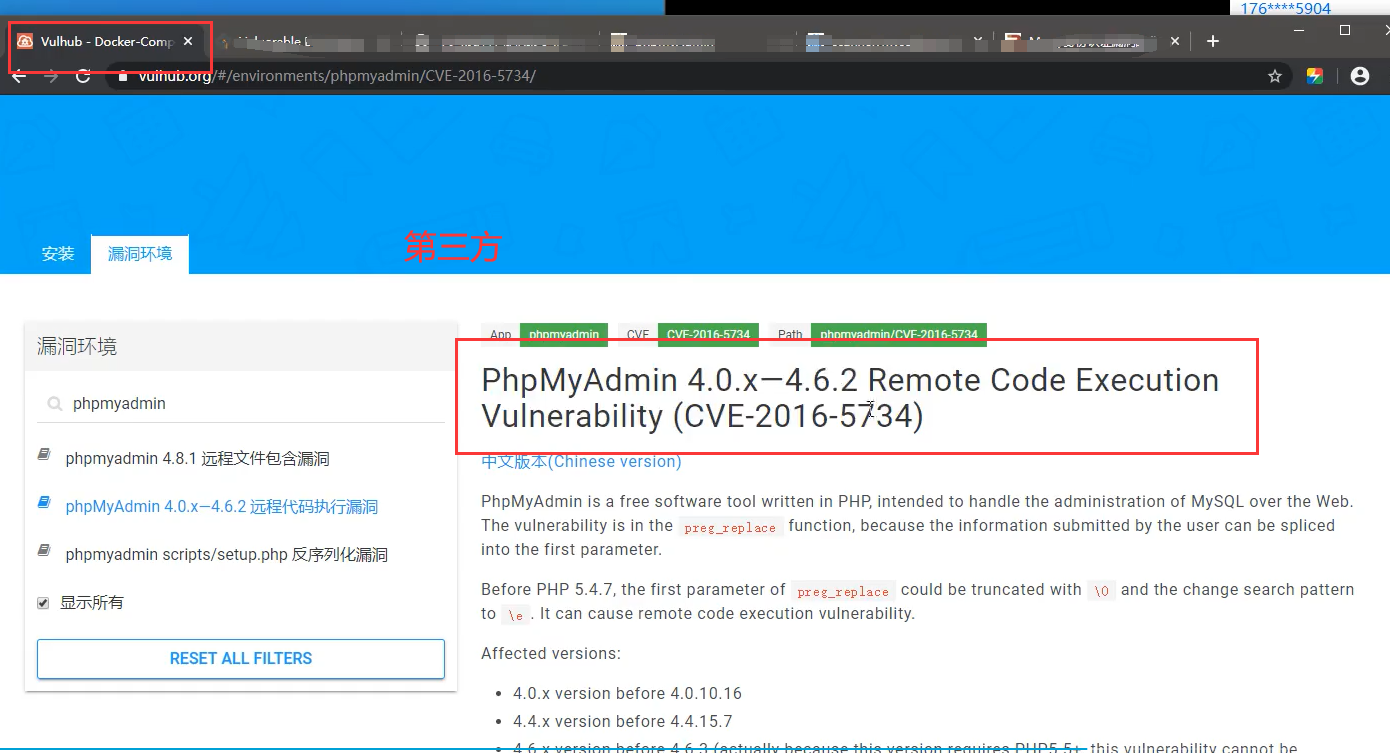Open phpMyAdmin 4.0.x–4.6.2 远程代码执行漏洞
This screenshot has height=753, width=1390.
click(221, 507)
